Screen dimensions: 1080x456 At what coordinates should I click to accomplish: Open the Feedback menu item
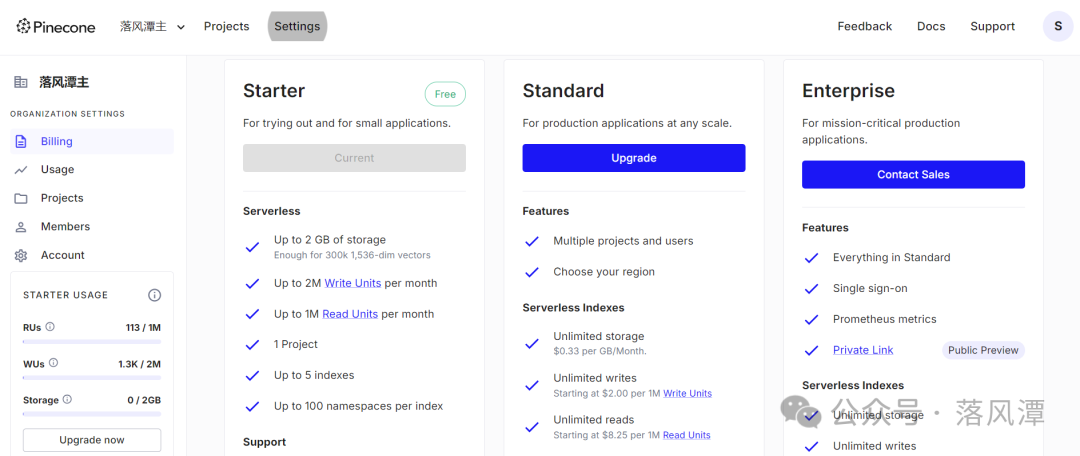(864, 27)
